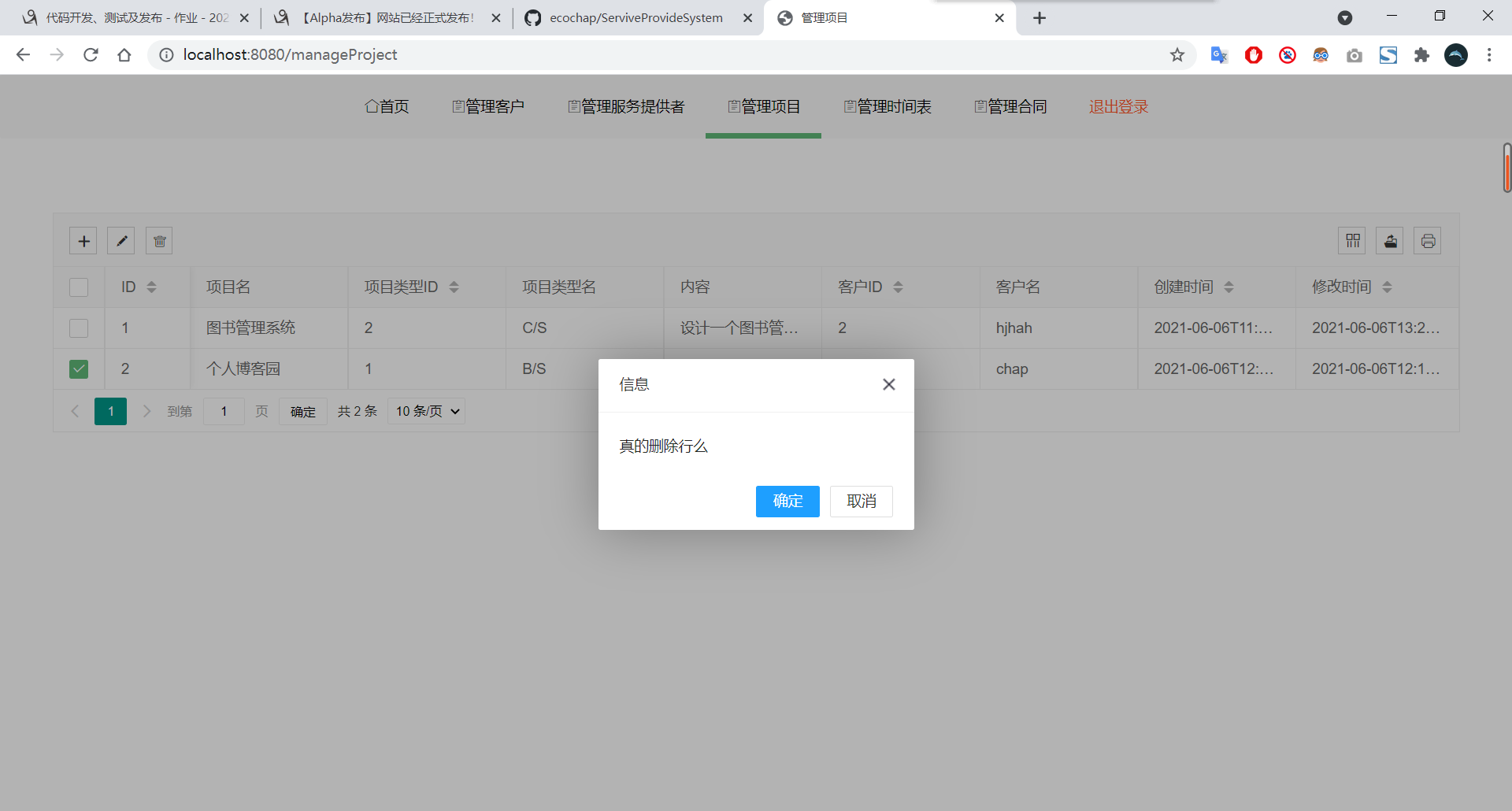The image size is (1512, 811).
Task: Sort by 项目类型ID column arrows
Action: tap(454, 287)
